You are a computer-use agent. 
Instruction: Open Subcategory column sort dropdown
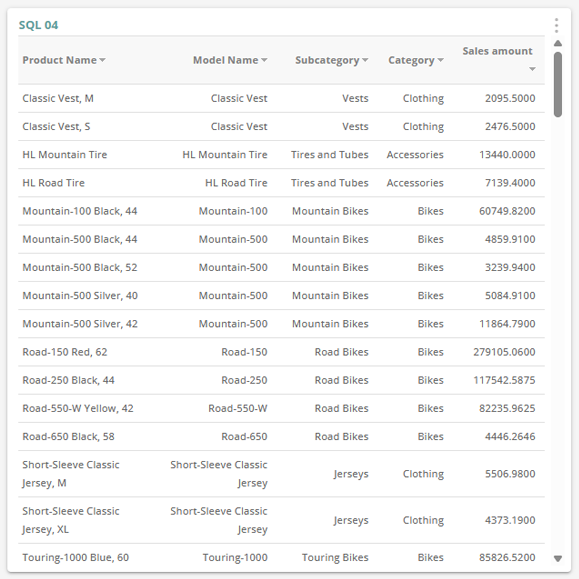[x=365, y=60]
